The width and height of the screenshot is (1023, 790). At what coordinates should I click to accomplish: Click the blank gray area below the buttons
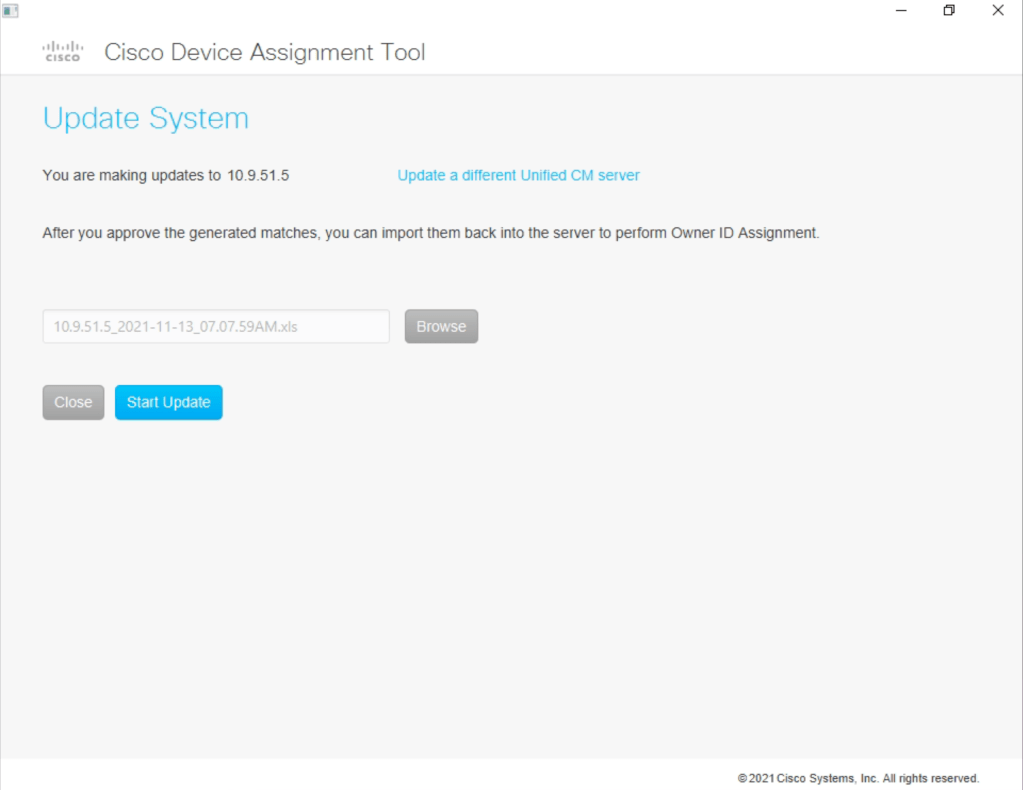click(500, 580)
